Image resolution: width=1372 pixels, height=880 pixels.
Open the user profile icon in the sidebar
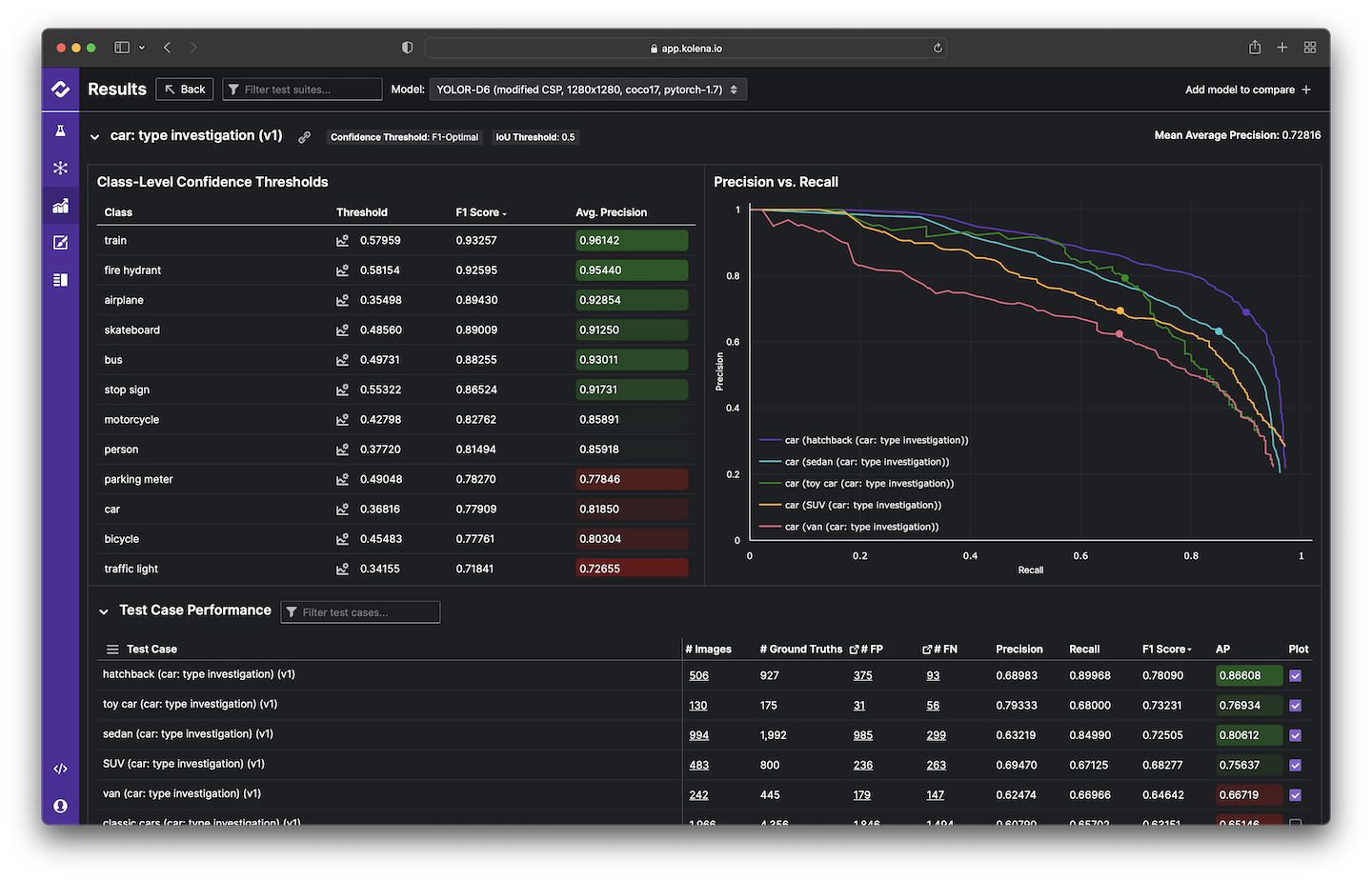pyautogui.click(x=60, y=806)
